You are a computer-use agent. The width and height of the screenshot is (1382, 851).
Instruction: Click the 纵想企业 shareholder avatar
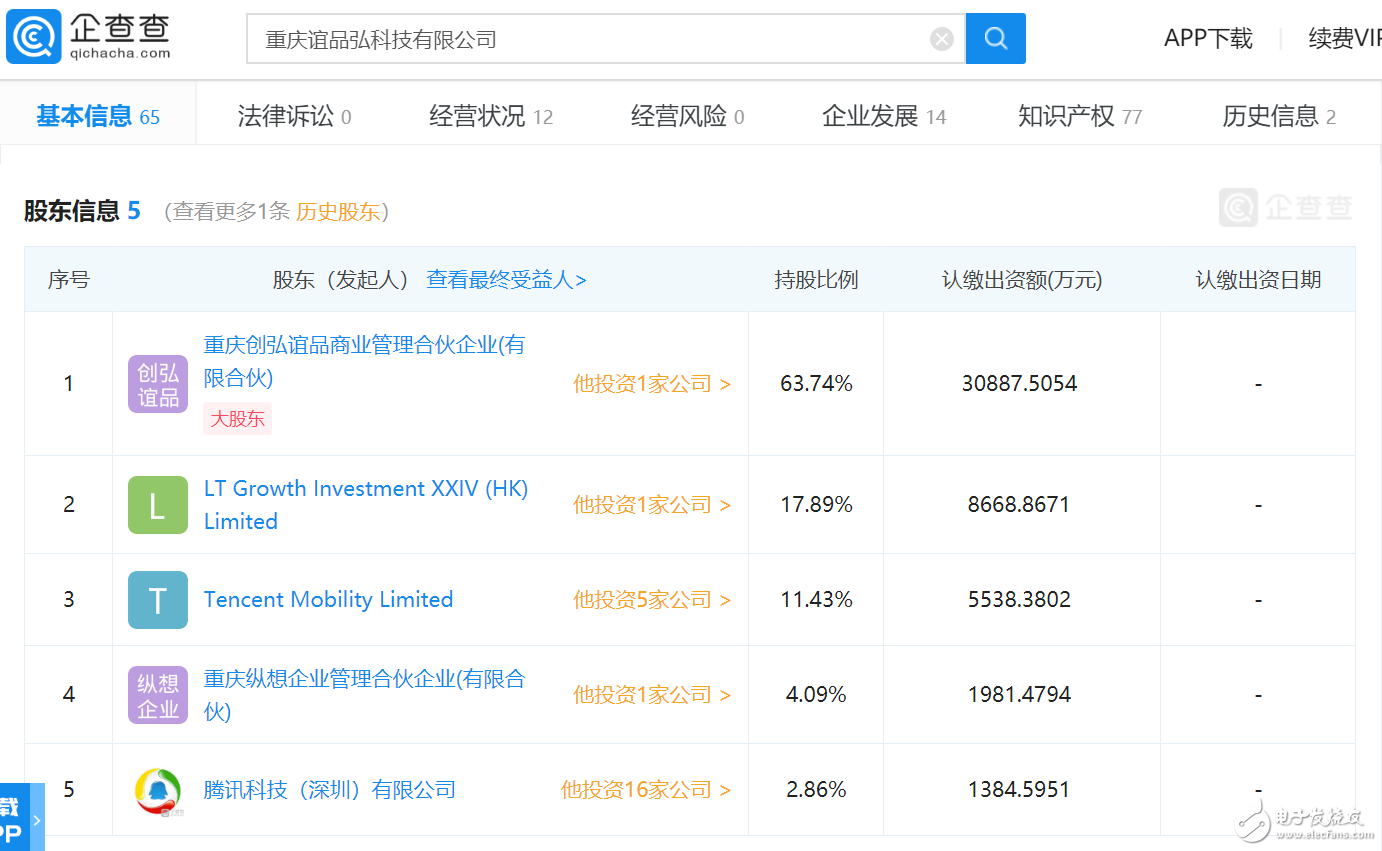click(x=157, y=694)
